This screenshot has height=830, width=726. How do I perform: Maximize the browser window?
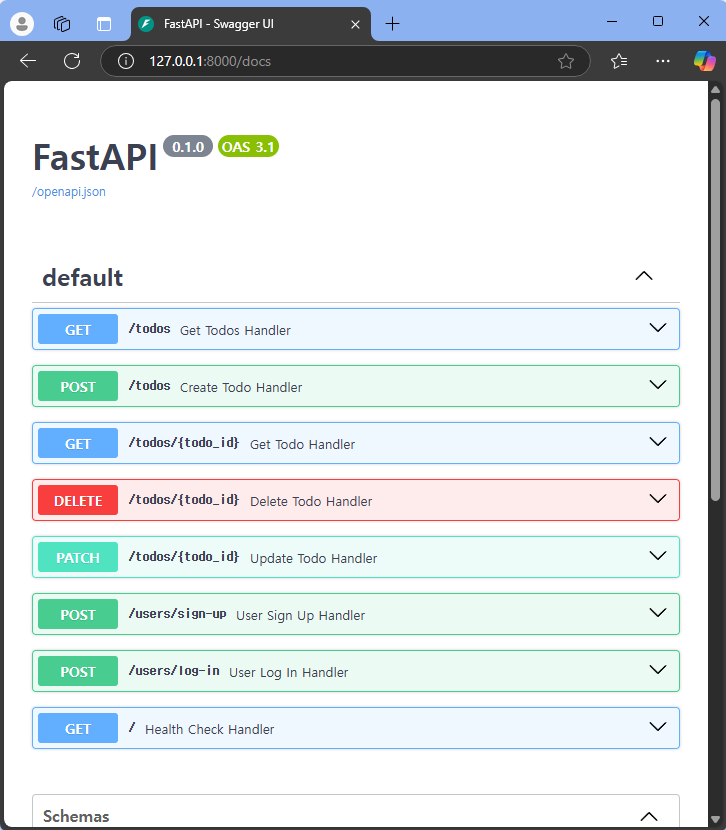pos(658,21)
